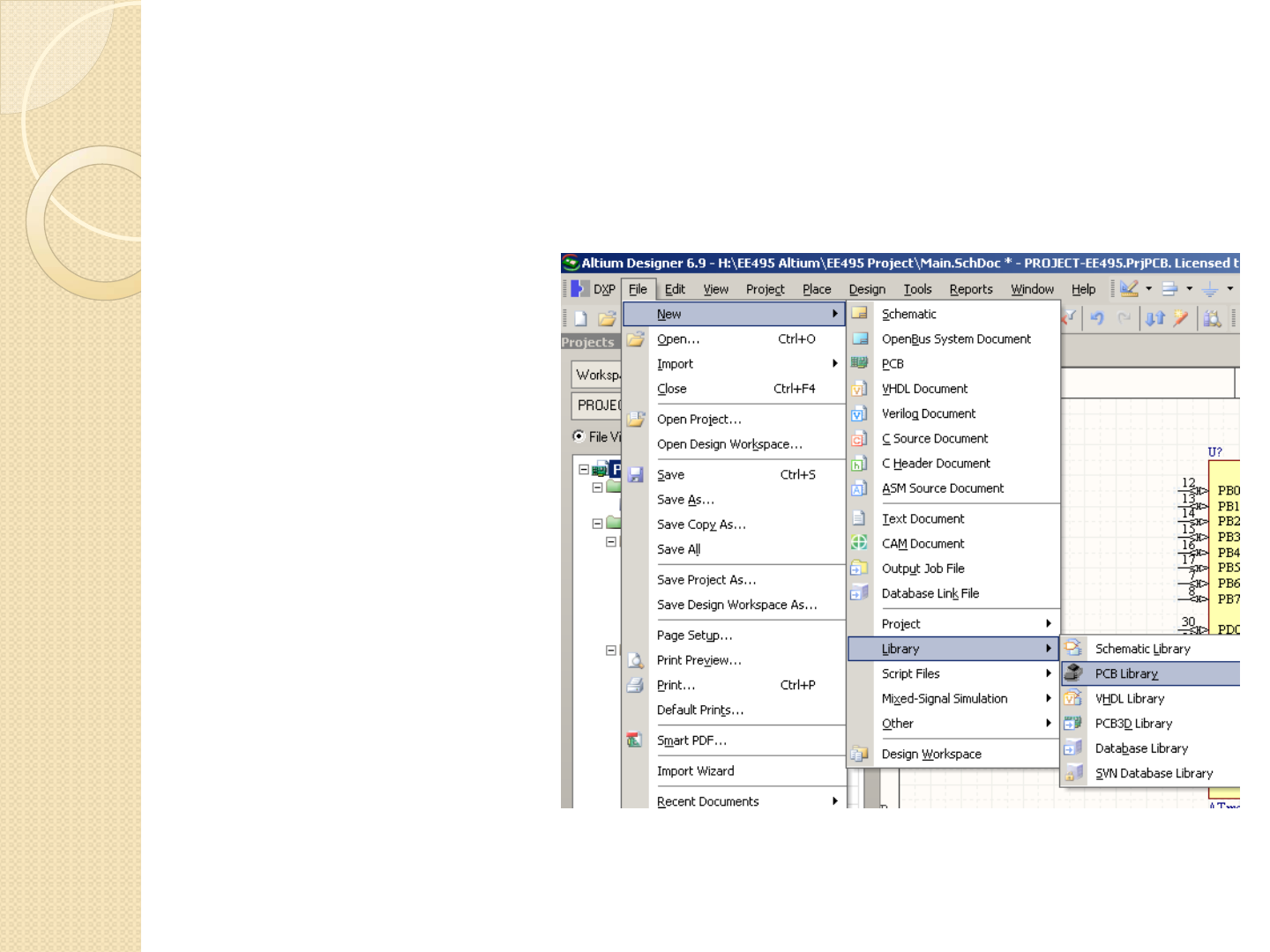This screenshot has width=1270, height=952.
Task: Create a new C Header Document
Action: pos(953,463)
